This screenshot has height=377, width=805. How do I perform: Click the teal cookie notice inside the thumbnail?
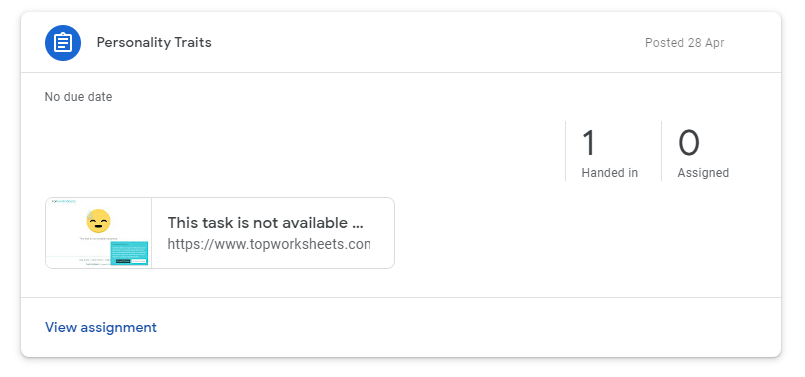[129, 253]
